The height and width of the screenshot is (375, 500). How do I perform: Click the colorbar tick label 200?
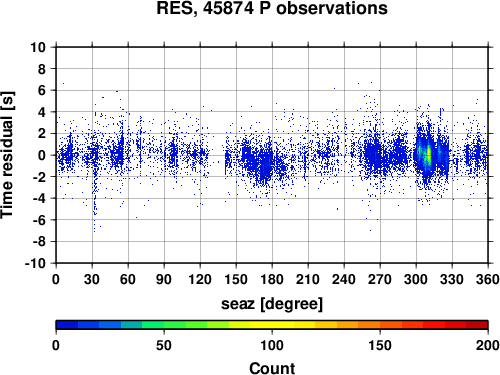click(x=488, y=345)
